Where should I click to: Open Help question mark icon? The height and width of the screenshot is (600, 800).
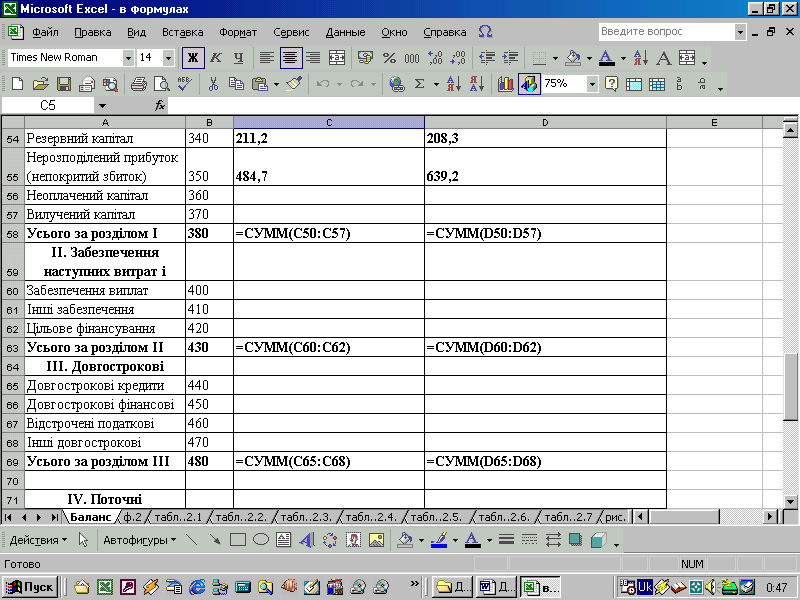[611, 84]
